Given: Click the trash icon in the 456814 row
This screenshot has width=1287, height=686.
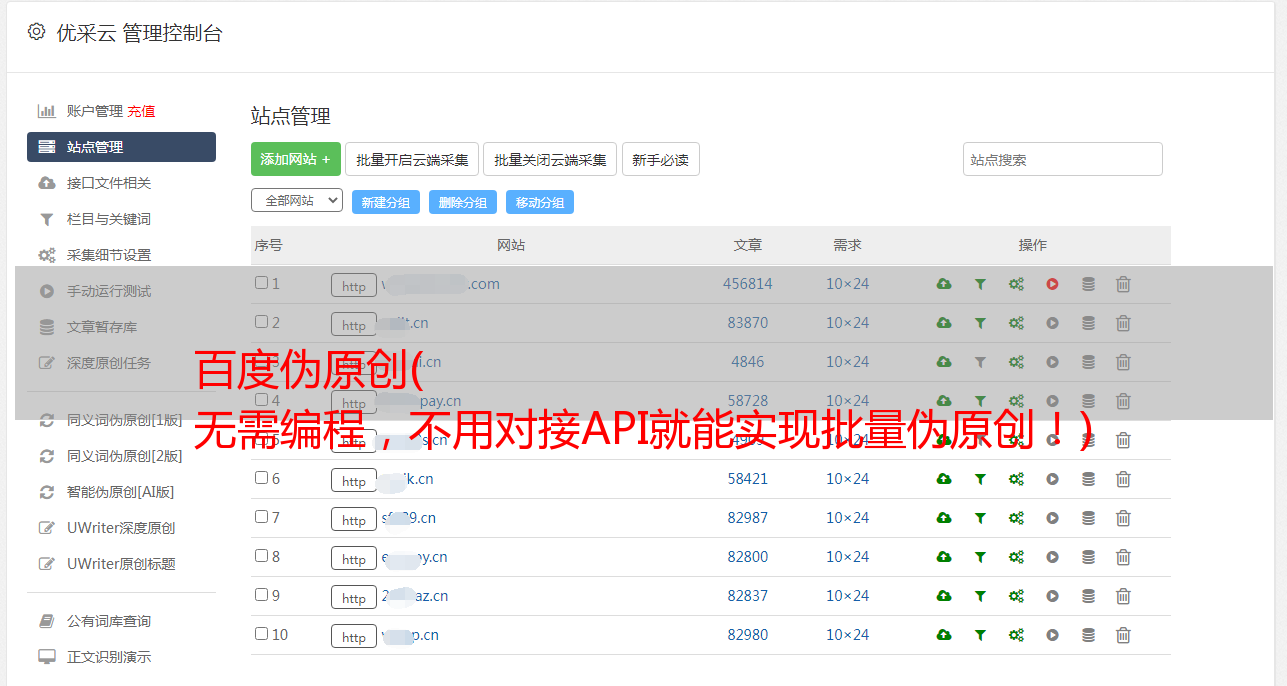Looking at the screenshot, I should [x=1123, y=284].
